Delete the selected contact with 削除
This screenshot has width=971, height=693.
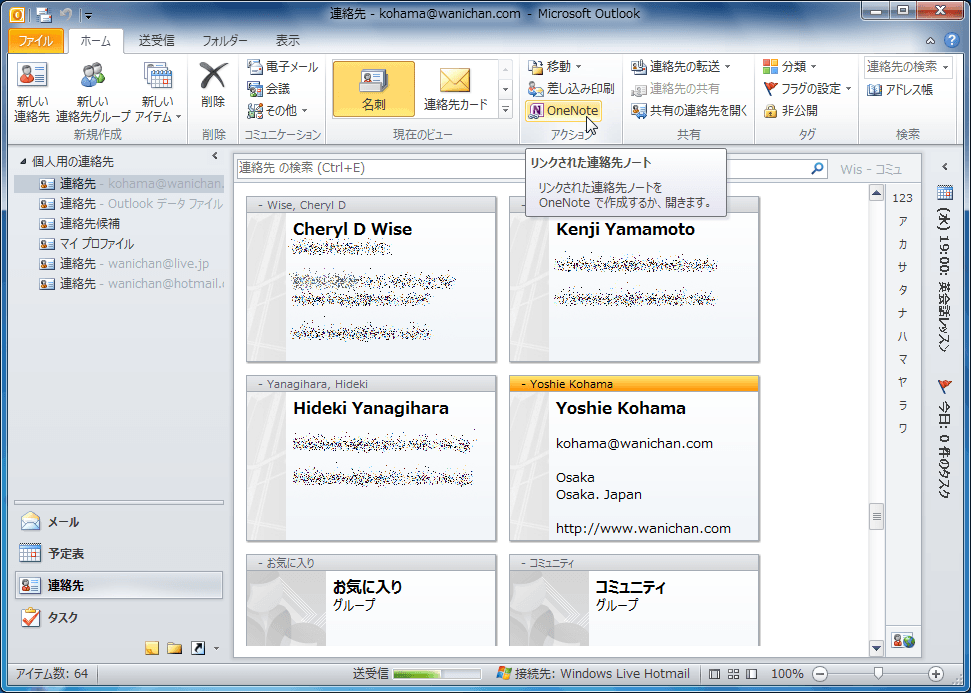point(213,87)
